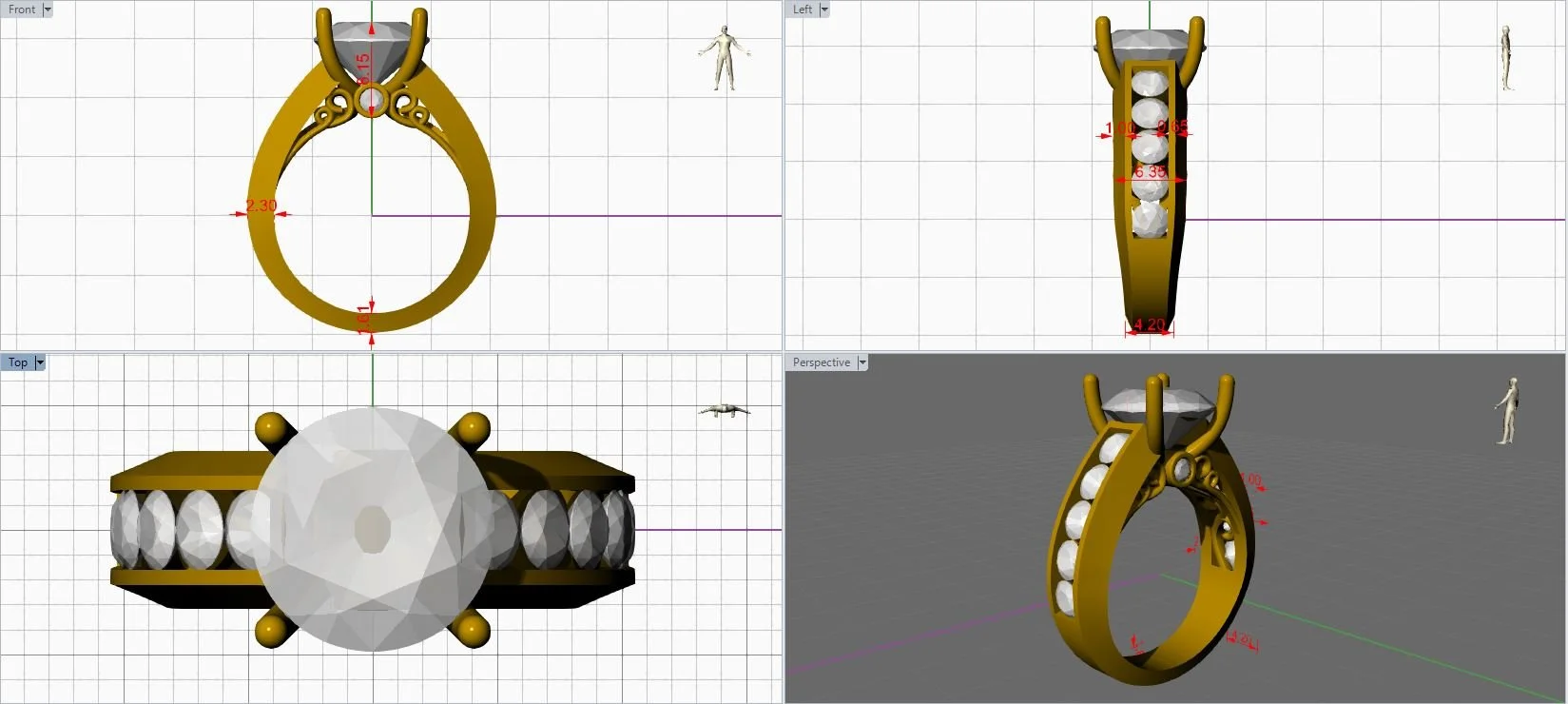Select the 4.20 dimension in Perspective view
The height and width of the screenshot is (704, 1568).
(1241, 639)
